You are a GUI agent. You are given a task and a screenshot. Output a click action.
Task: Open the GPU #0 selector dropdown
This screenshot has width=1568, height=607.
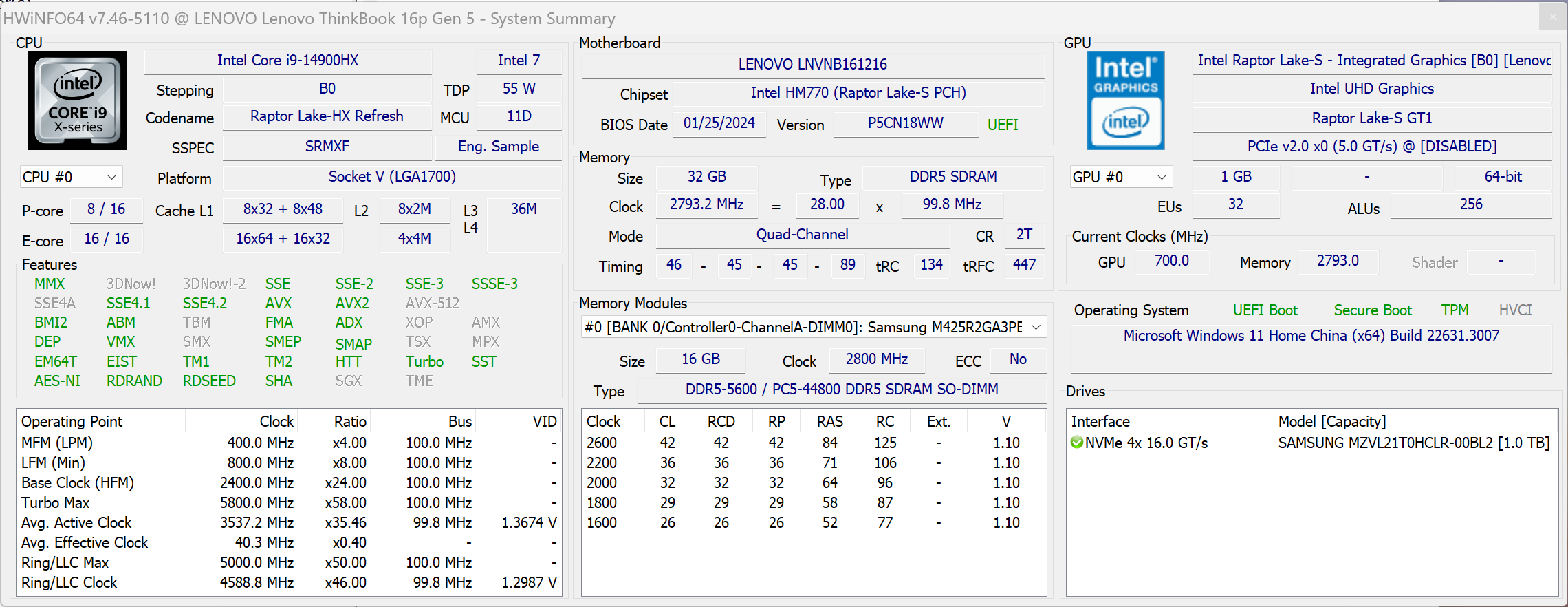coord(1120,178)
